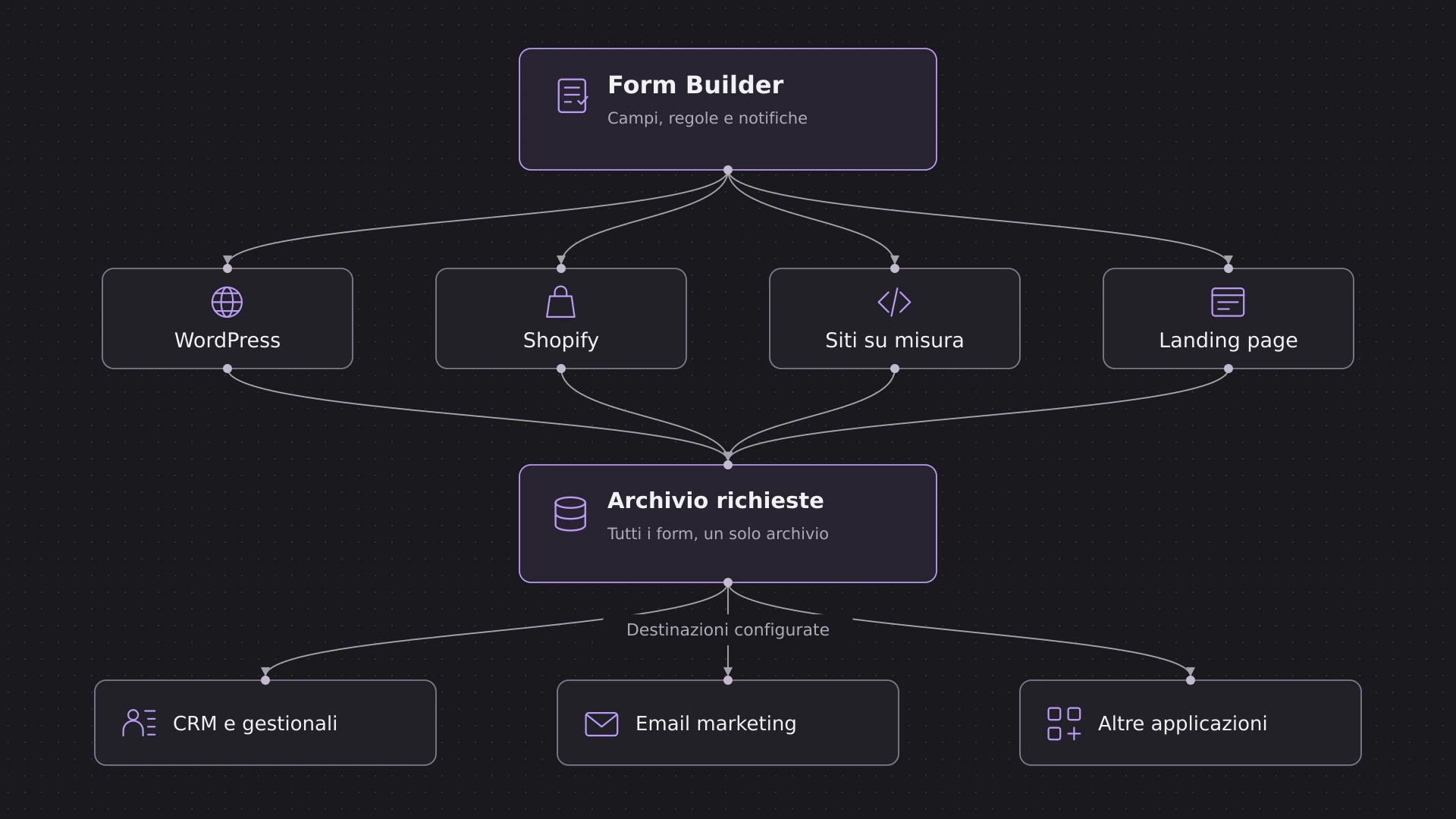Click the envelope icon in Email marketing
1456x819 pixels.
(601, 723)
